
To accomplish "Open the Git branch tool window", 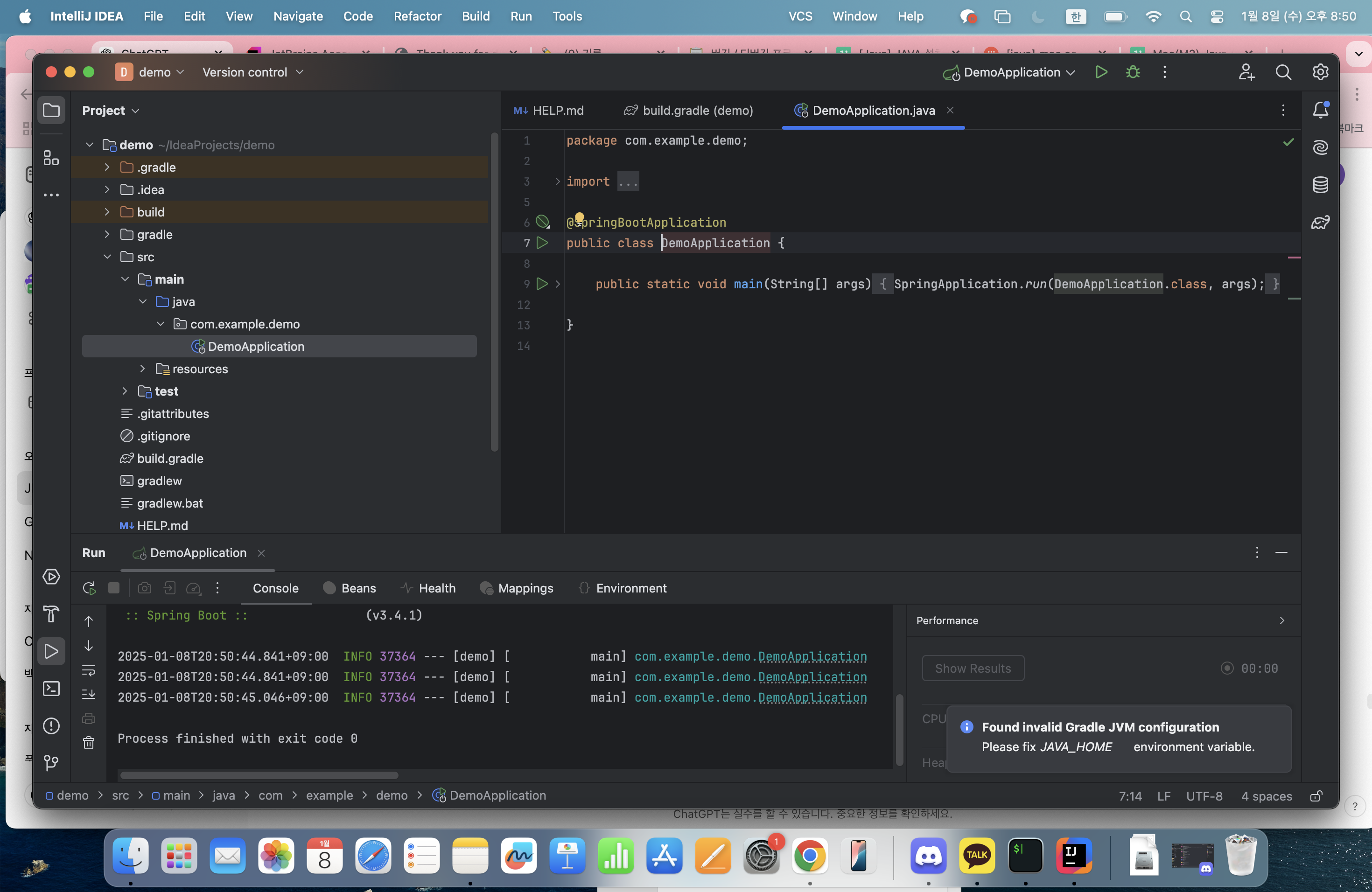I will coord(51,763).
